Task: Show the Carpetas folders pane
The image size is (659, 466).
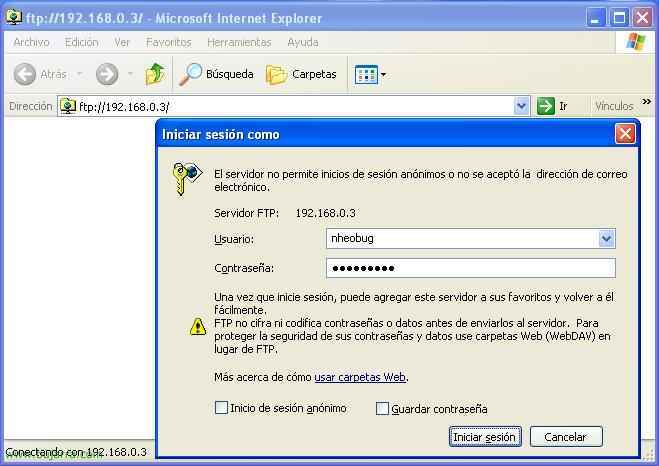Action: click(301, 74)
